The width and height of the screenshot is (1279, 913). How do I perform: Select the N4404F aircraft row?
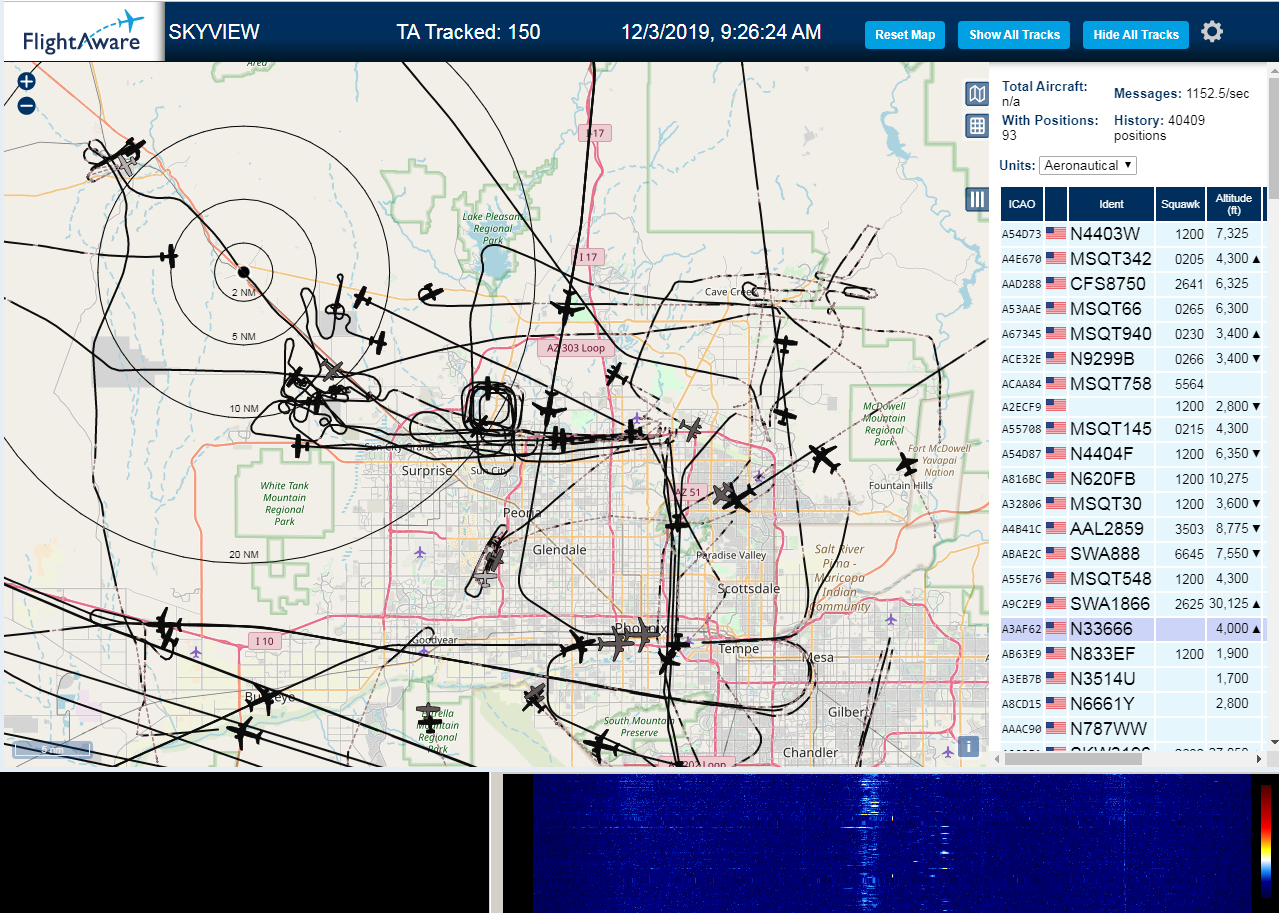(1133, 454)
